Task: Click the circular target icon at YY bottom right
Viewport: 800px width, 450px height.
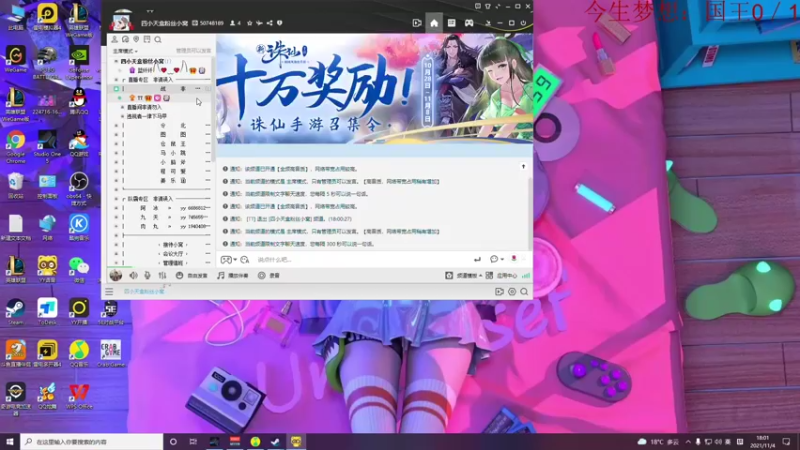Action: pos(512,292)
